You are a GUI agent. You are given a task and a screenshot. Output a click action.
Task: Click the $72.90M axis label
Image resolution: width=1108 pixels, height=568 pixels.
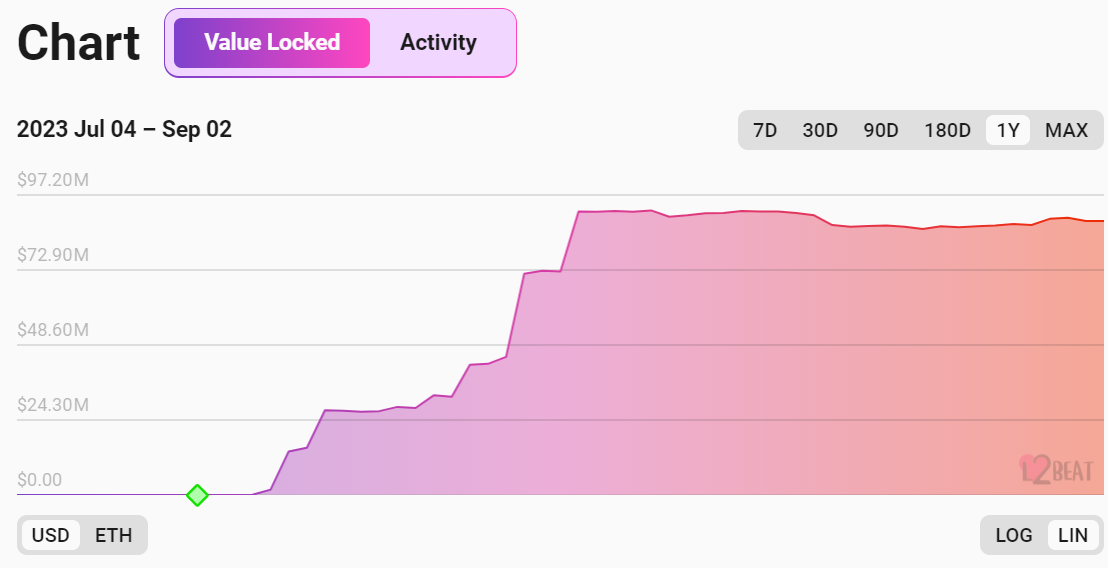pos(54,255)
